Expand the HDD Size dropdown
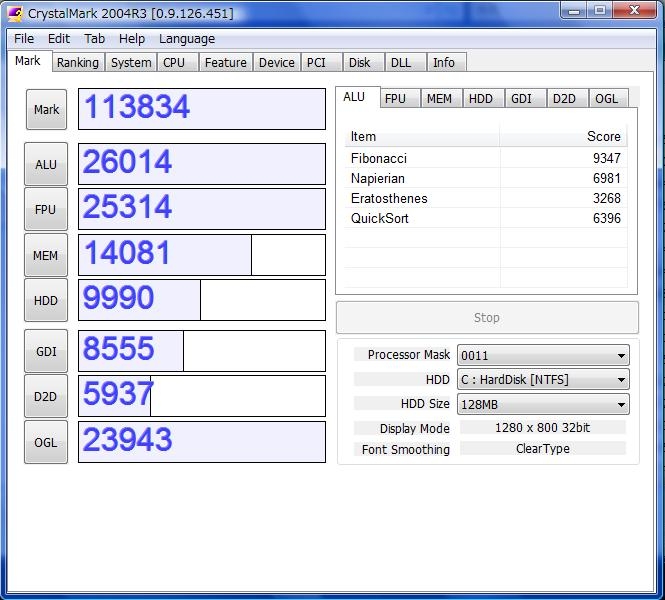The image size is (665, 600). (x=543, y=404)
